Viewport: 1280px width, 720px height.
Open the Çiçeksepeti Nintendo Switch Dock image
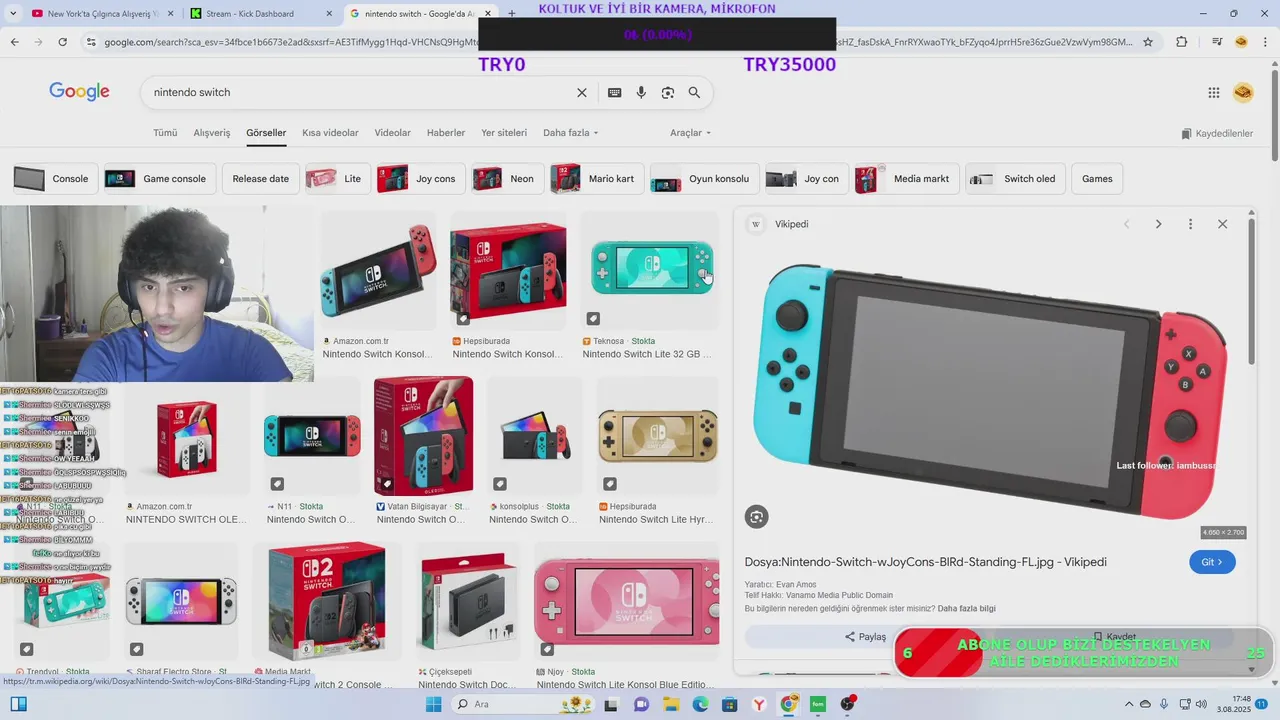468,601
